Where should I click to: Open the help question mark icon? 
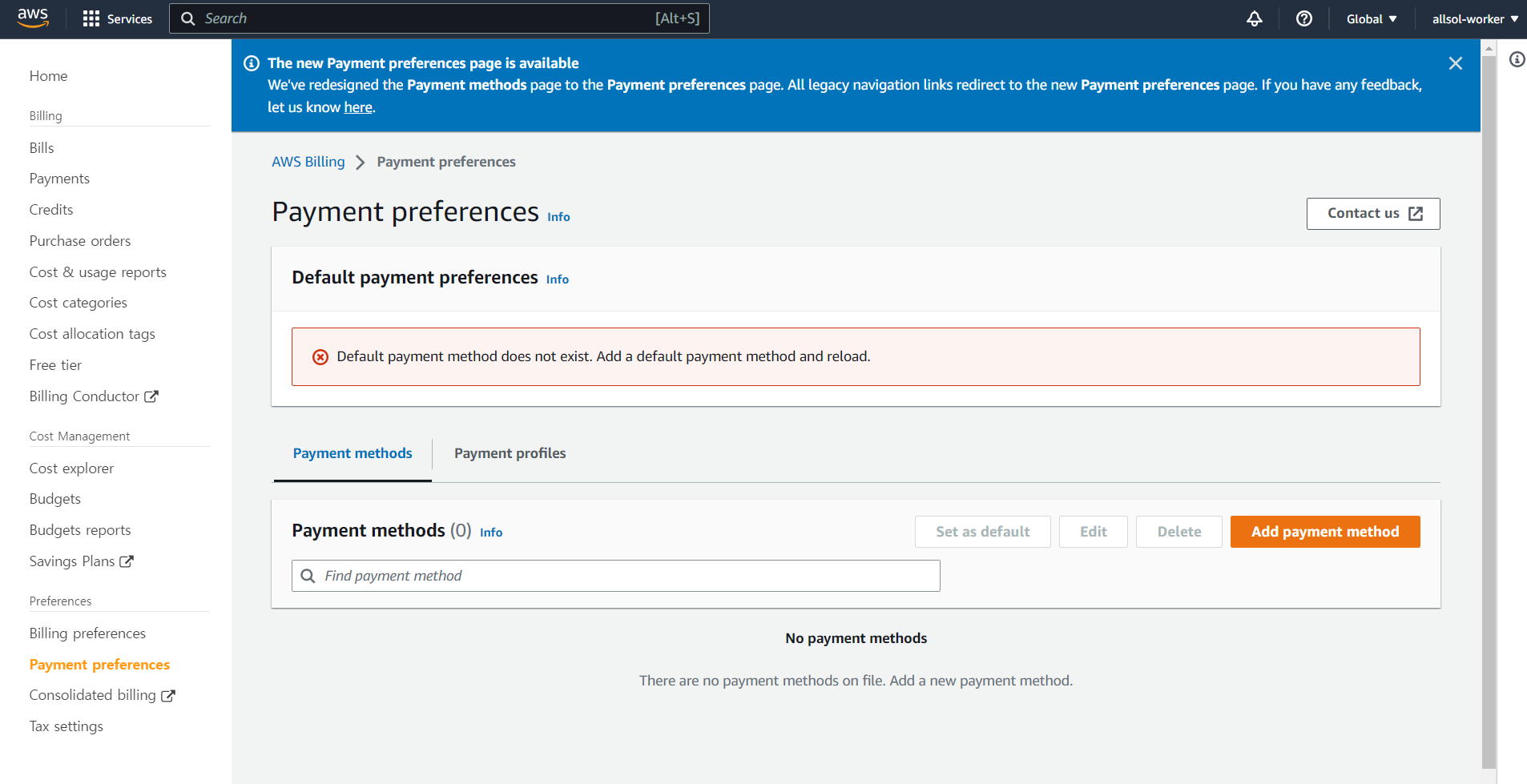[x=1304, y=18]
